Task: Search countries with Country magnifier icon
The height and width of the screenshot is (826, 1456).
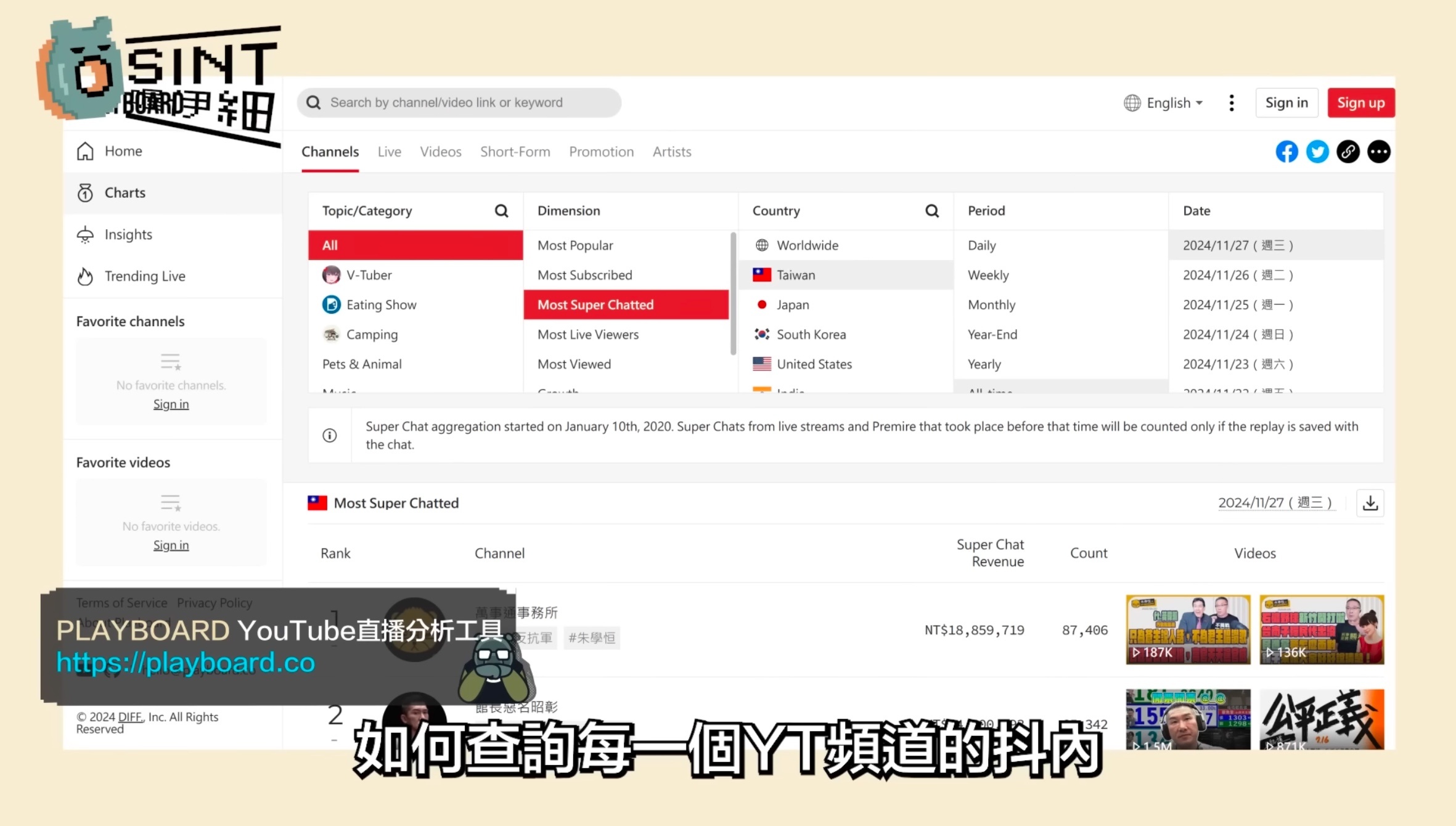Action: point(932,211)
